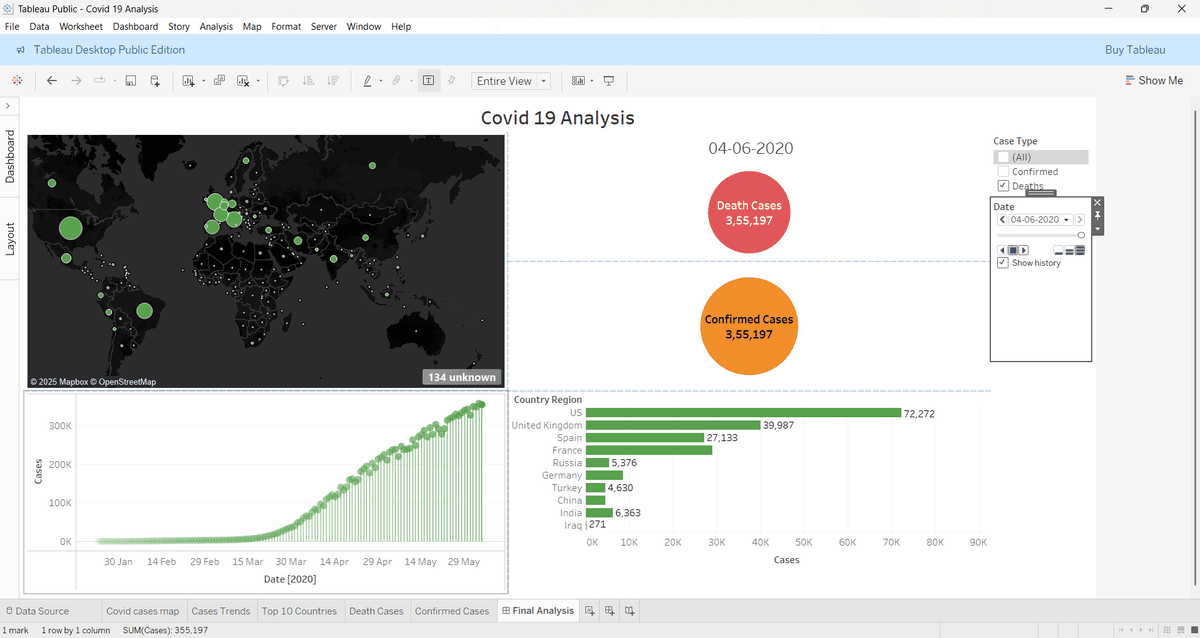Switch to the Top 10 Countries sheet tab
1200x638 pixels.
300,610
